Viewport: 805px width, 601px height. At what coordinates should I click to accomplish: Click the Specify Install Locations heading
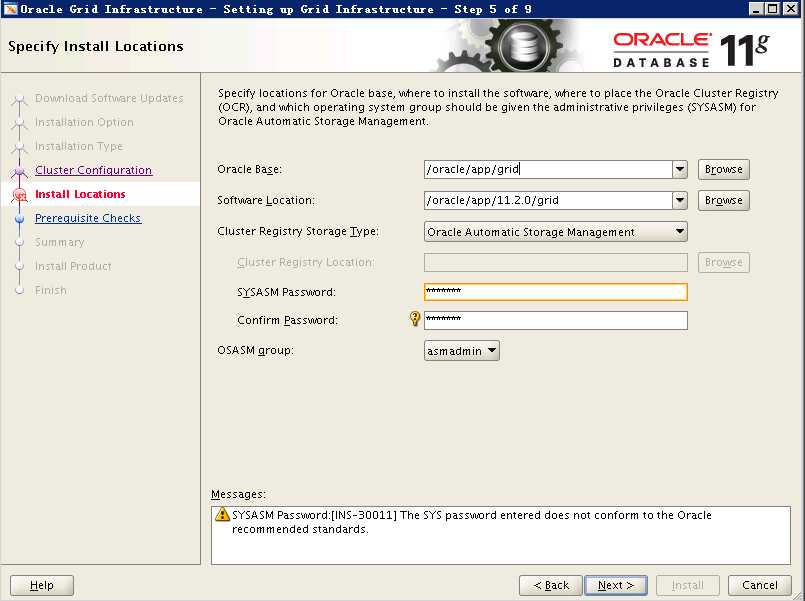(x=95, y=46)
